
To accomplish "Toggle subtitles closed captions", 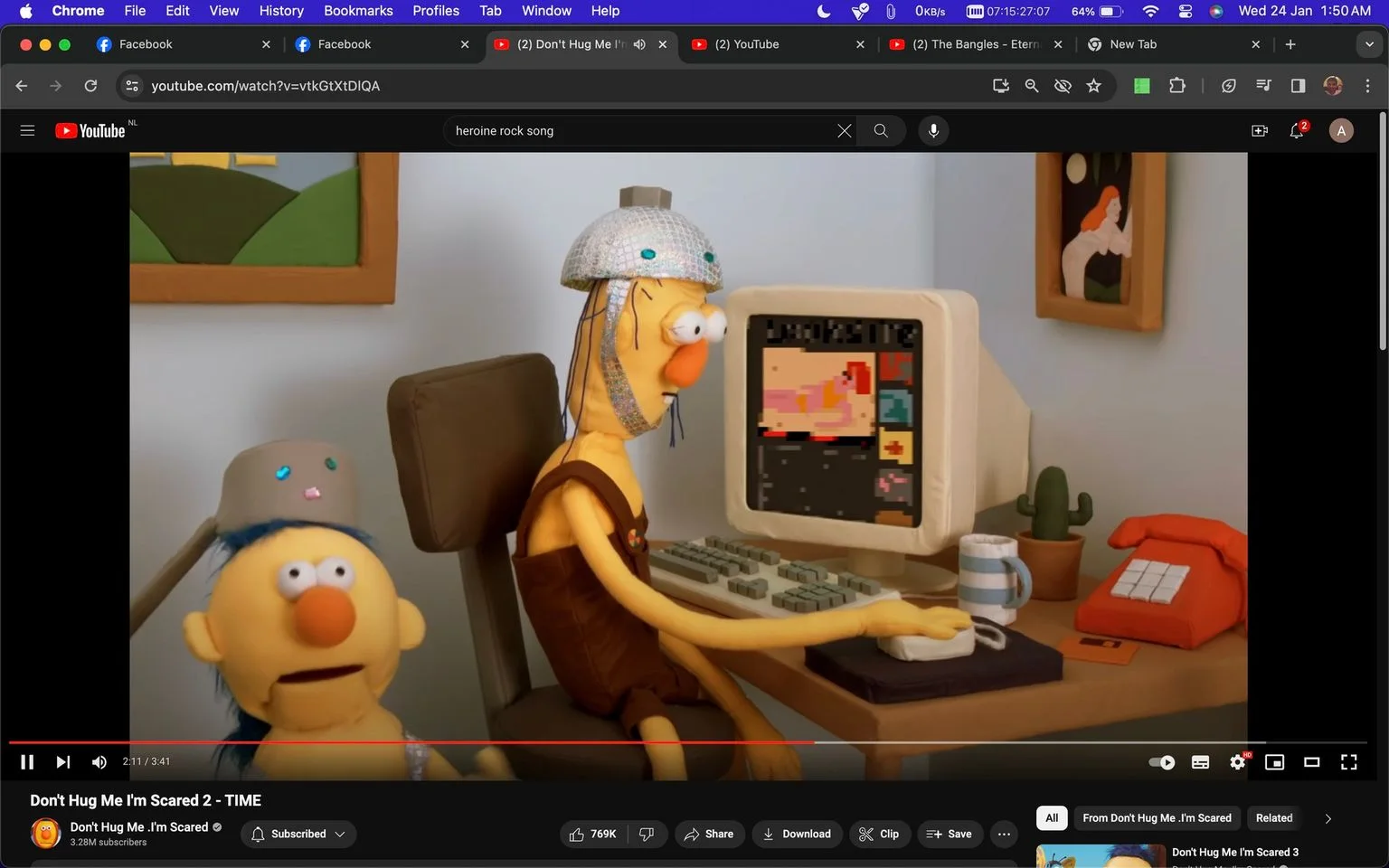I will pyautogui.click(x=1201, y=762).
